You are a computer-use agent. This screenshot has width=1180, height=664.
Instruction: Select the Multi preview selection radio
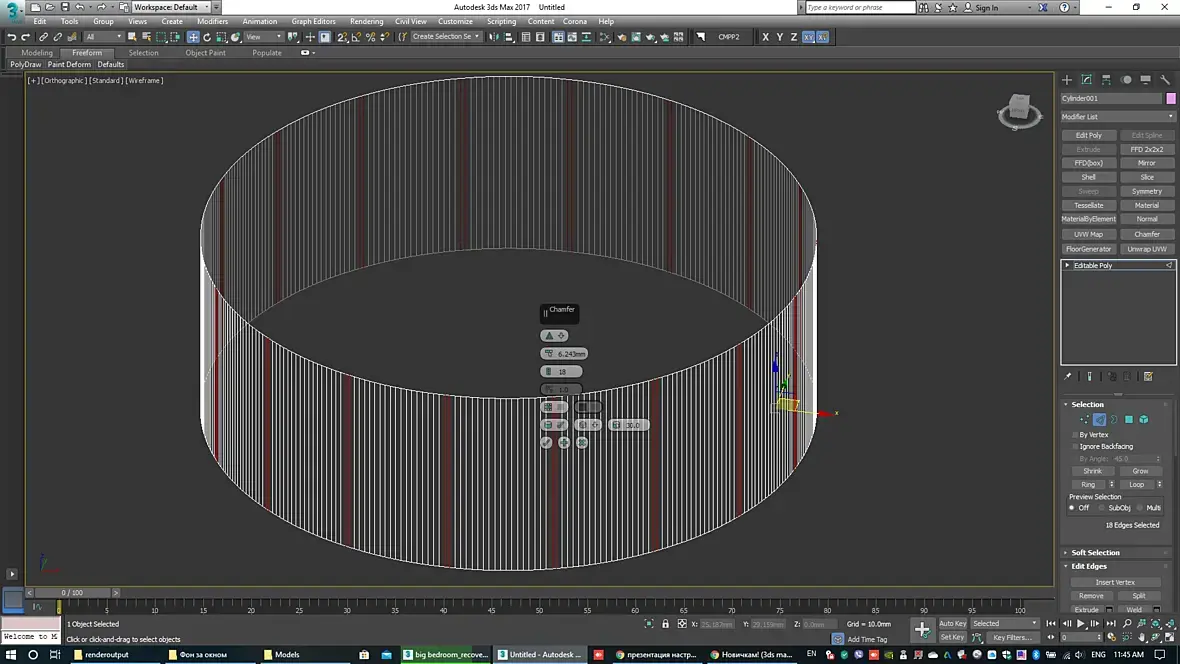[1140, 507]
